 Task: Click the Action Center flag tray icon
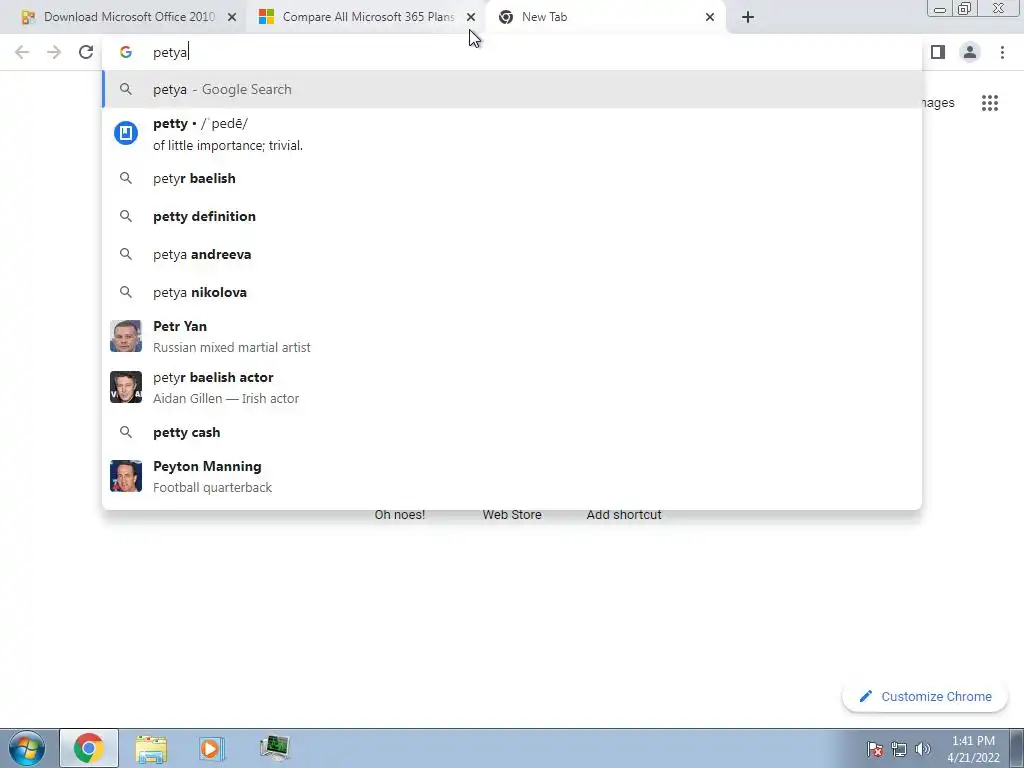874,749
